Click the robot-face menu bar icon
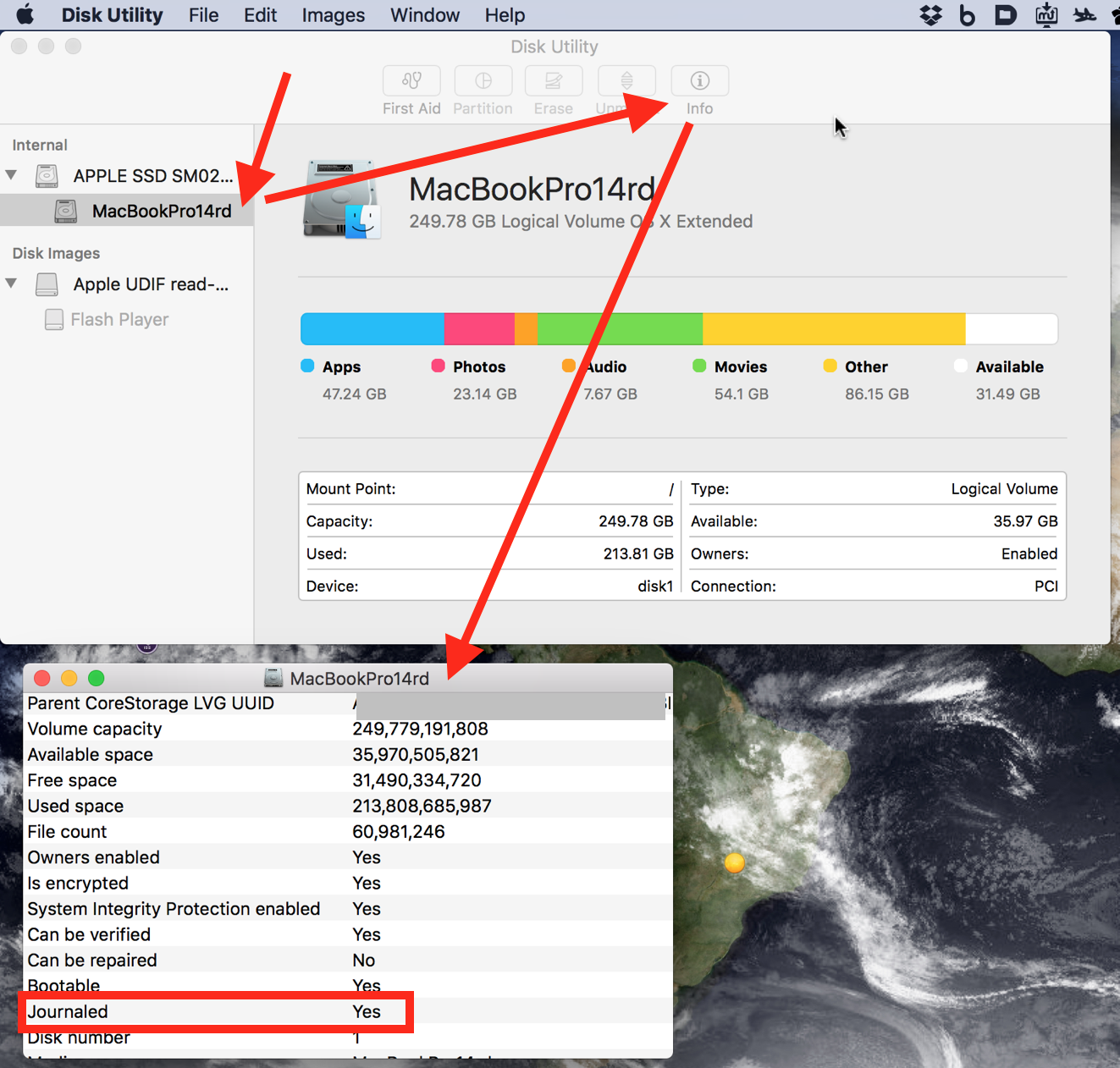1120x1068 pixels. point(1046,14)
